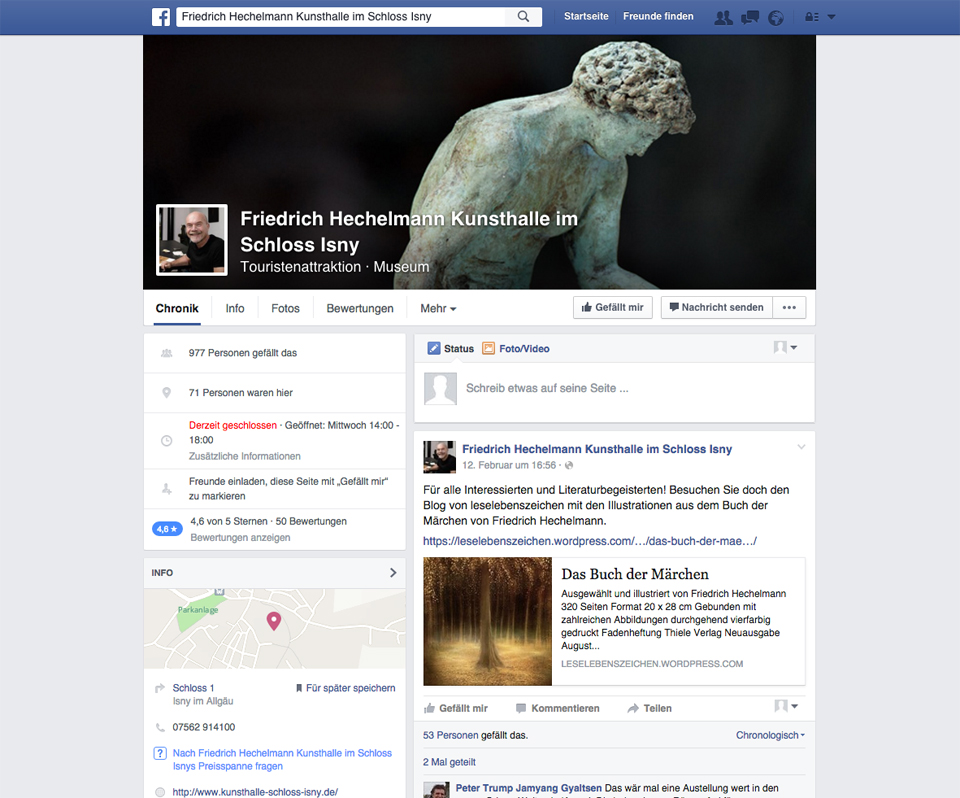Switch to the Info tab
This screenshot has width=960, height=798.
click(x=234, y=308)
